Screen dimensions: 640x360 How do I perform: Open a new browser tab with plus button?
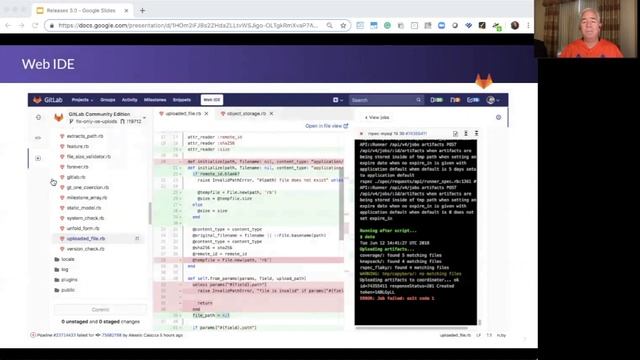tap(142, 11)
